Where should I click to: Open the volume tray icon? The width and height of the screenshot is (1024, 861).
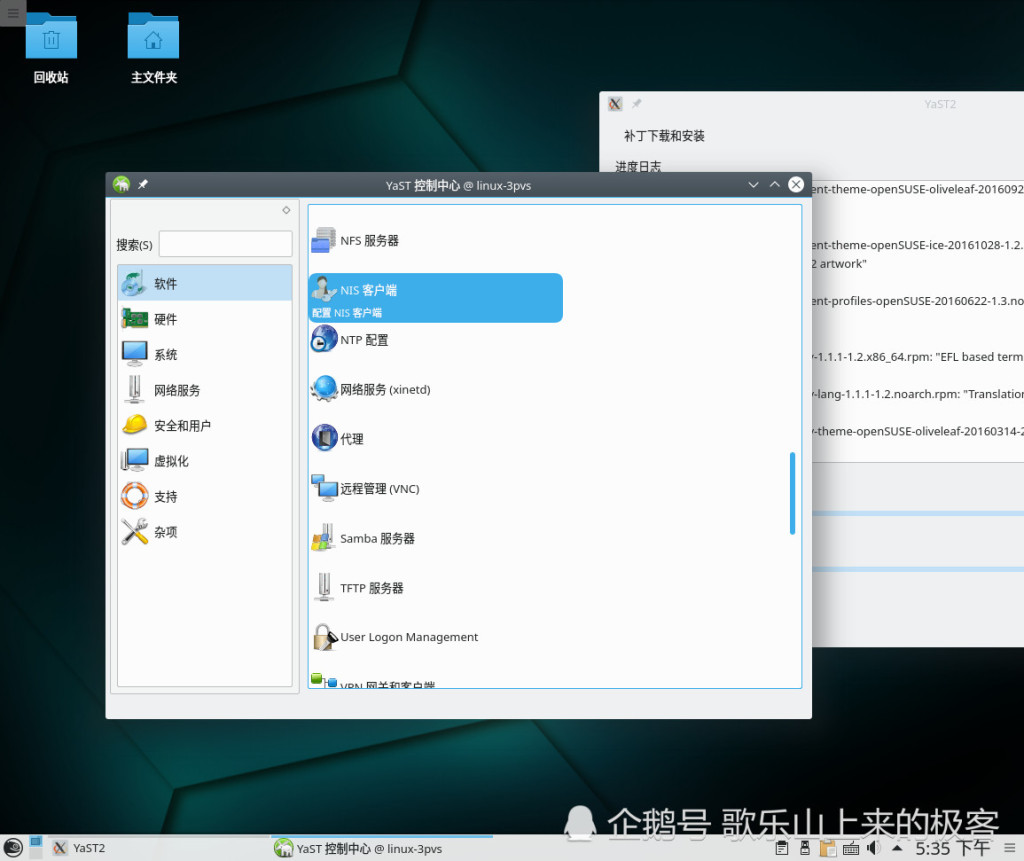[873, 848]
